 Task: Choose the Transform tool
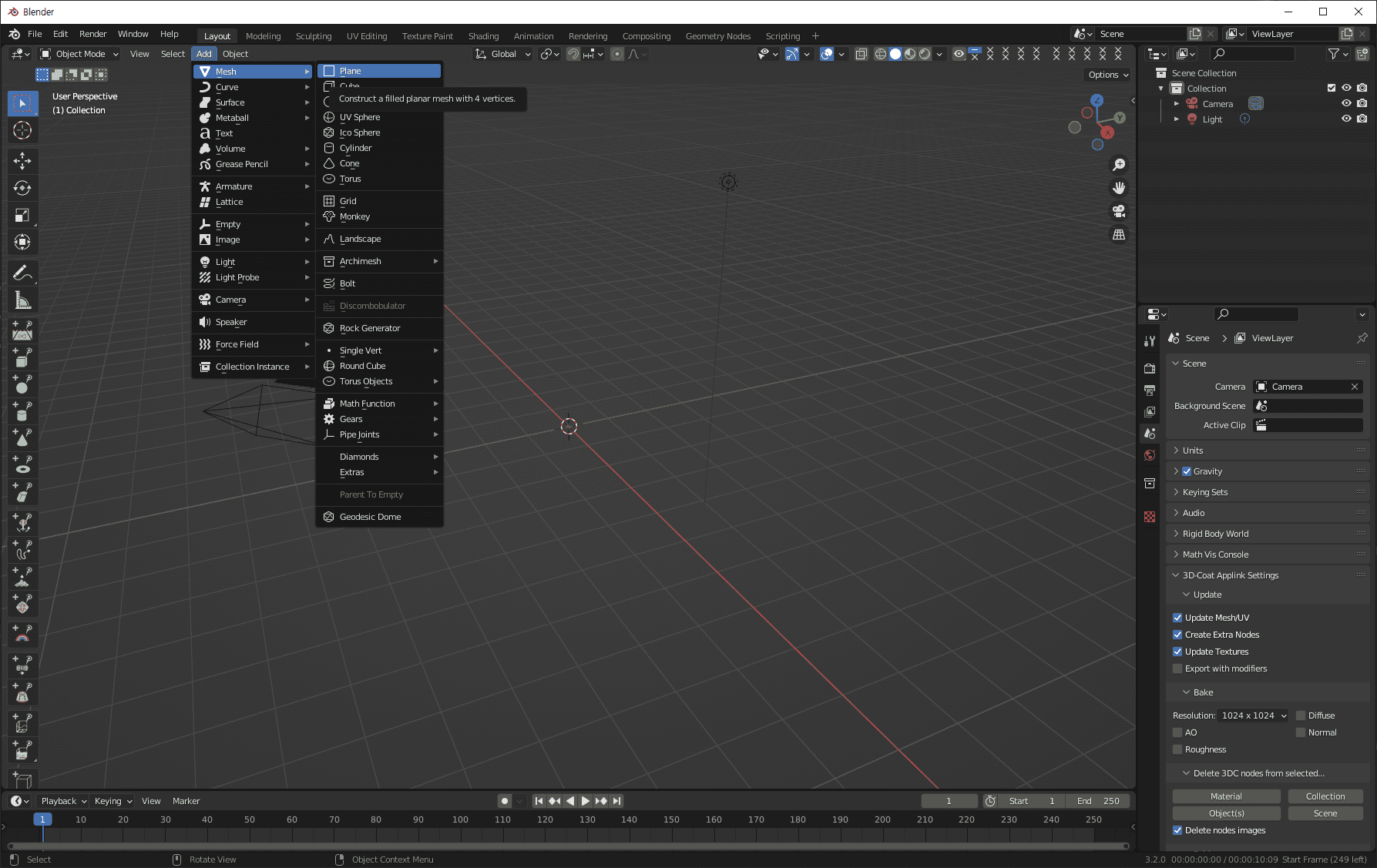coord(22,242)
